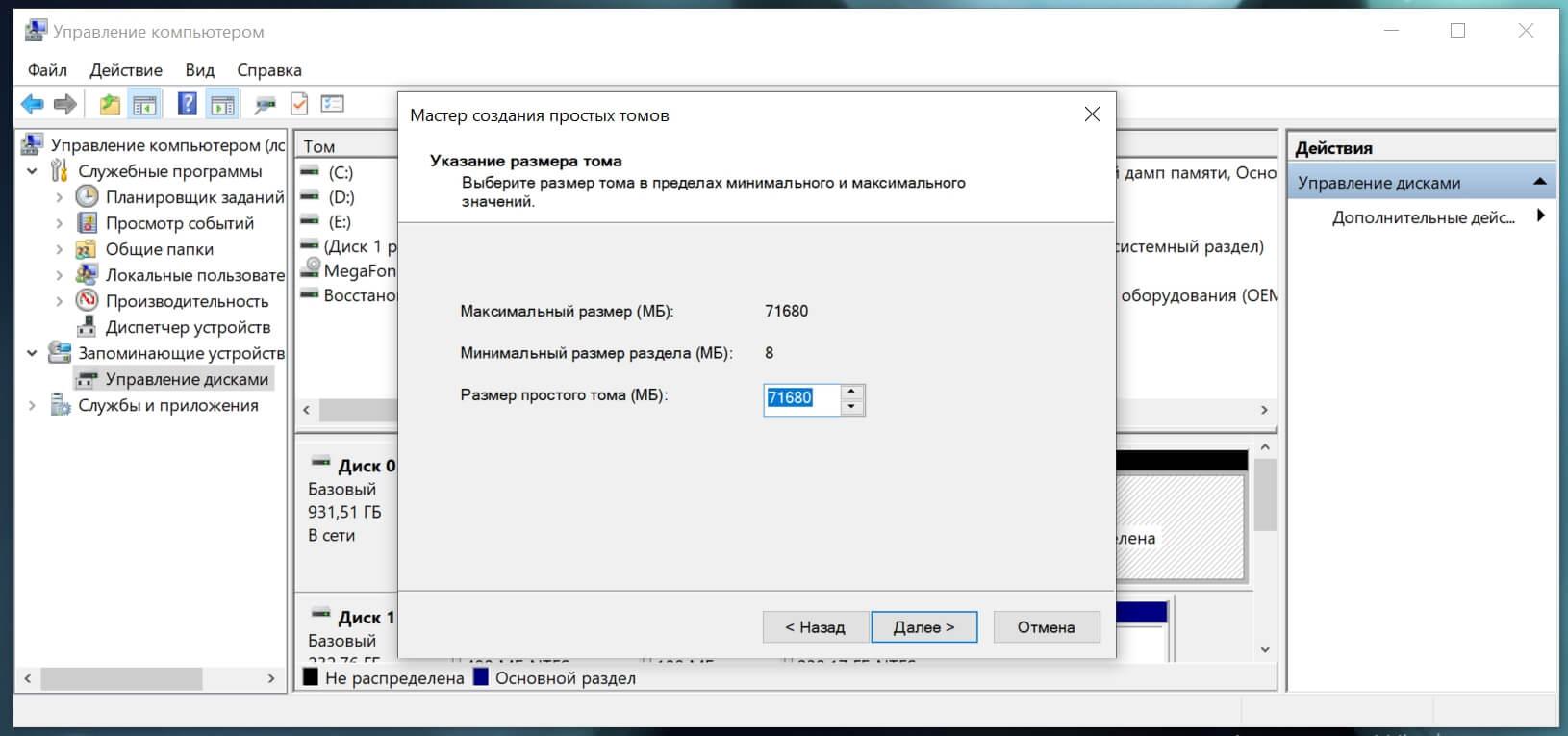Click the down scroll arrow of the disk map pane
This screenshot has width=1568, height=736.
click(x=1265, y=650)
